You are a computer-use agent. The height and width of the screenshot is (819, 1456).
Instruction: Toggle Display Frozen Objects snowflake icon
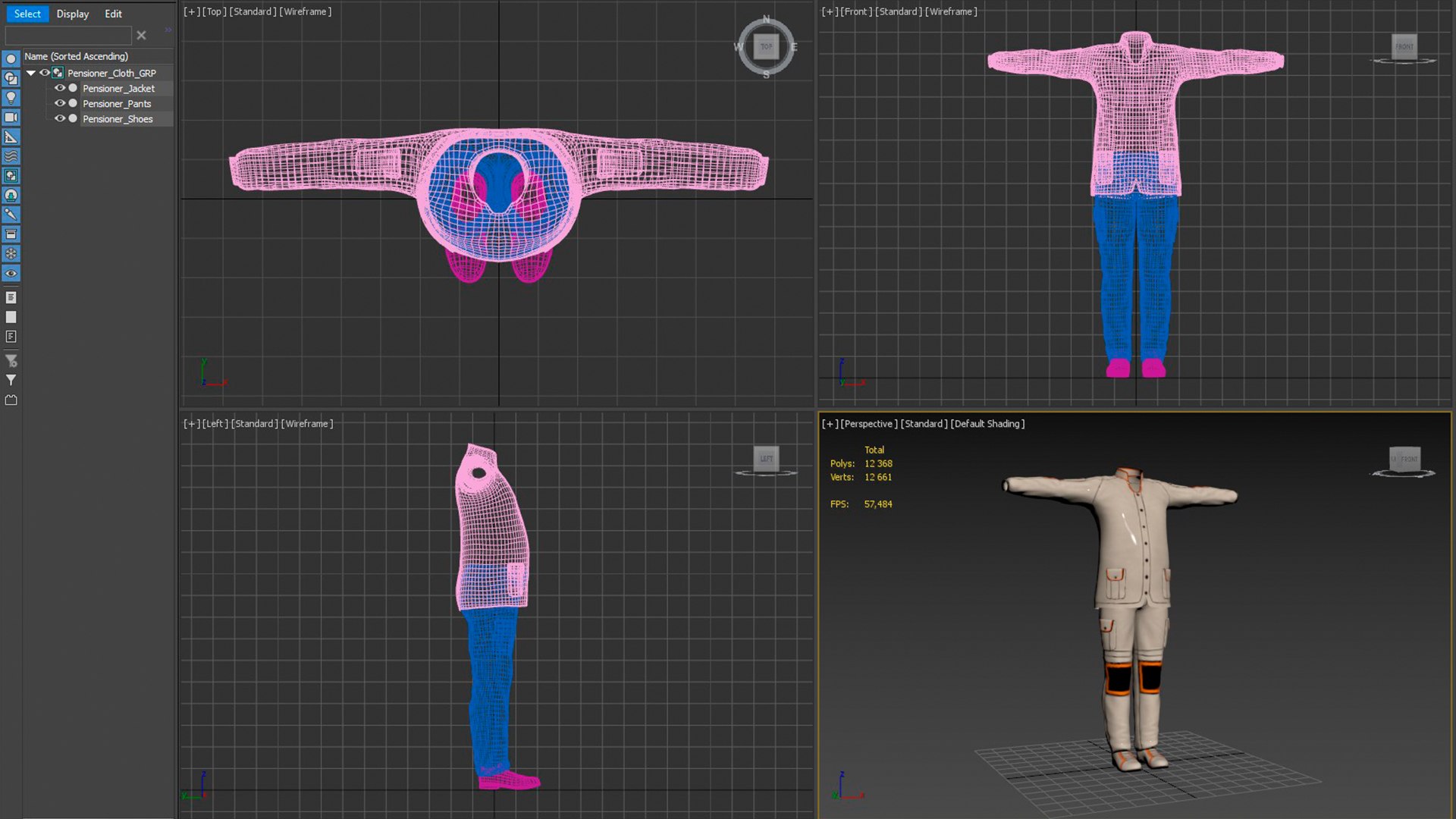[x=11, y=254]
